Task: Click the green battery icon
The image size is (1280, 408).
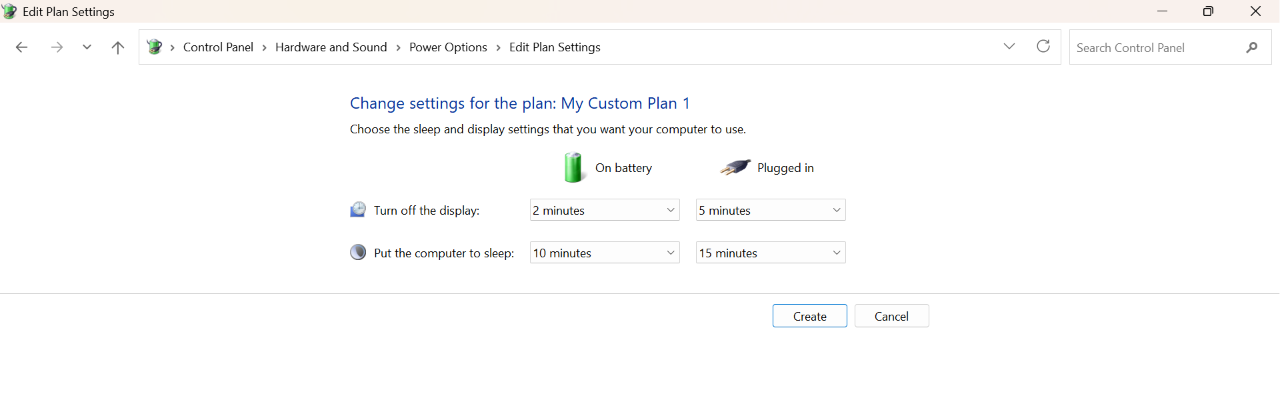Action: click(x=574, y=167)
